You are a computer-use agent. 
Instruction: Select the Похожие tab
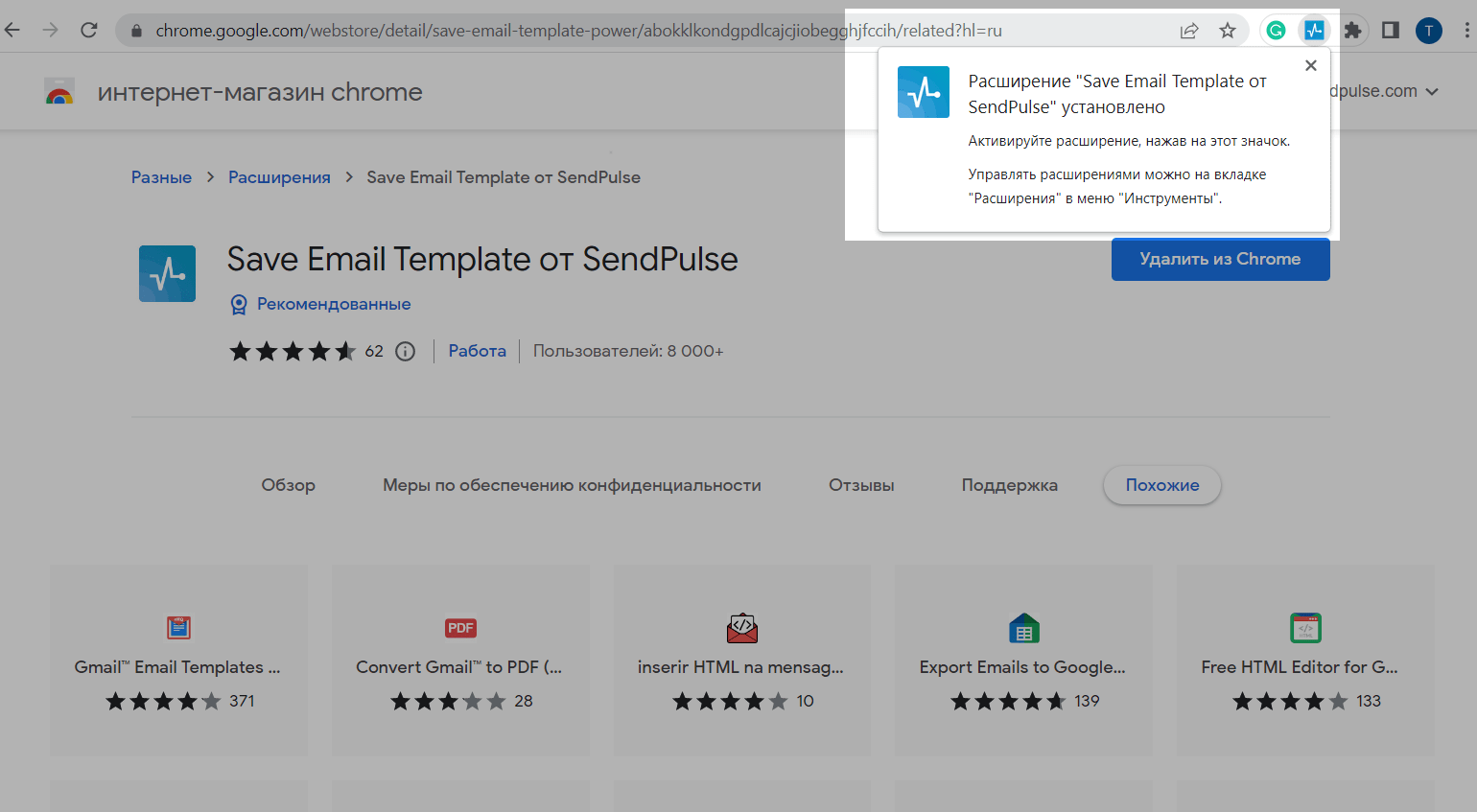[1162, 485]
